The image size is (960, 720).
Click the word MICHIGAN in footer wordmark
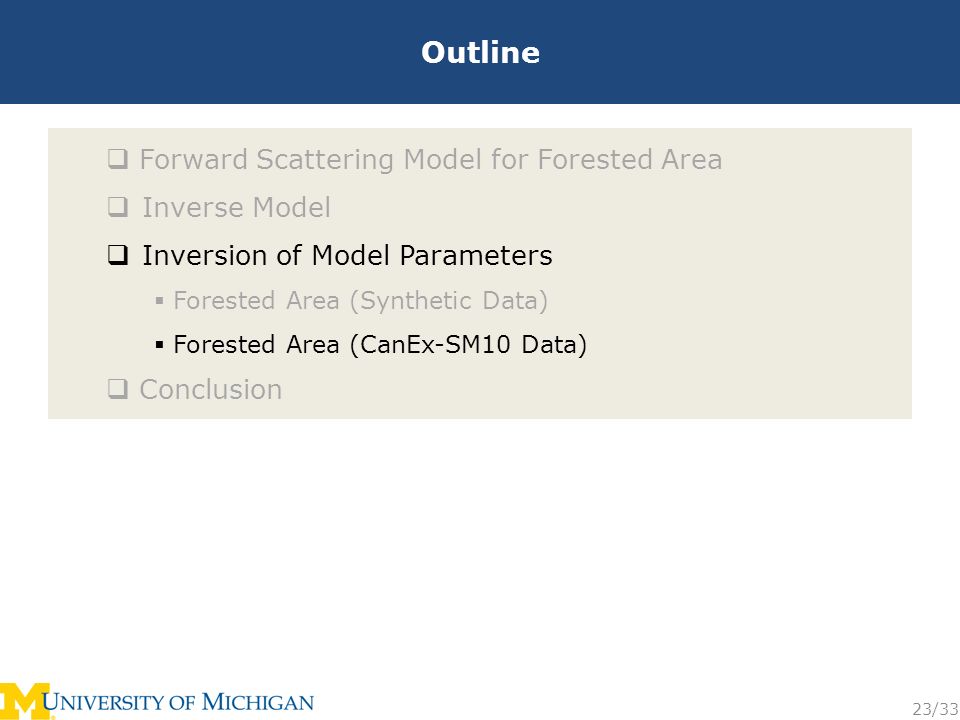(x=258, y=702)
